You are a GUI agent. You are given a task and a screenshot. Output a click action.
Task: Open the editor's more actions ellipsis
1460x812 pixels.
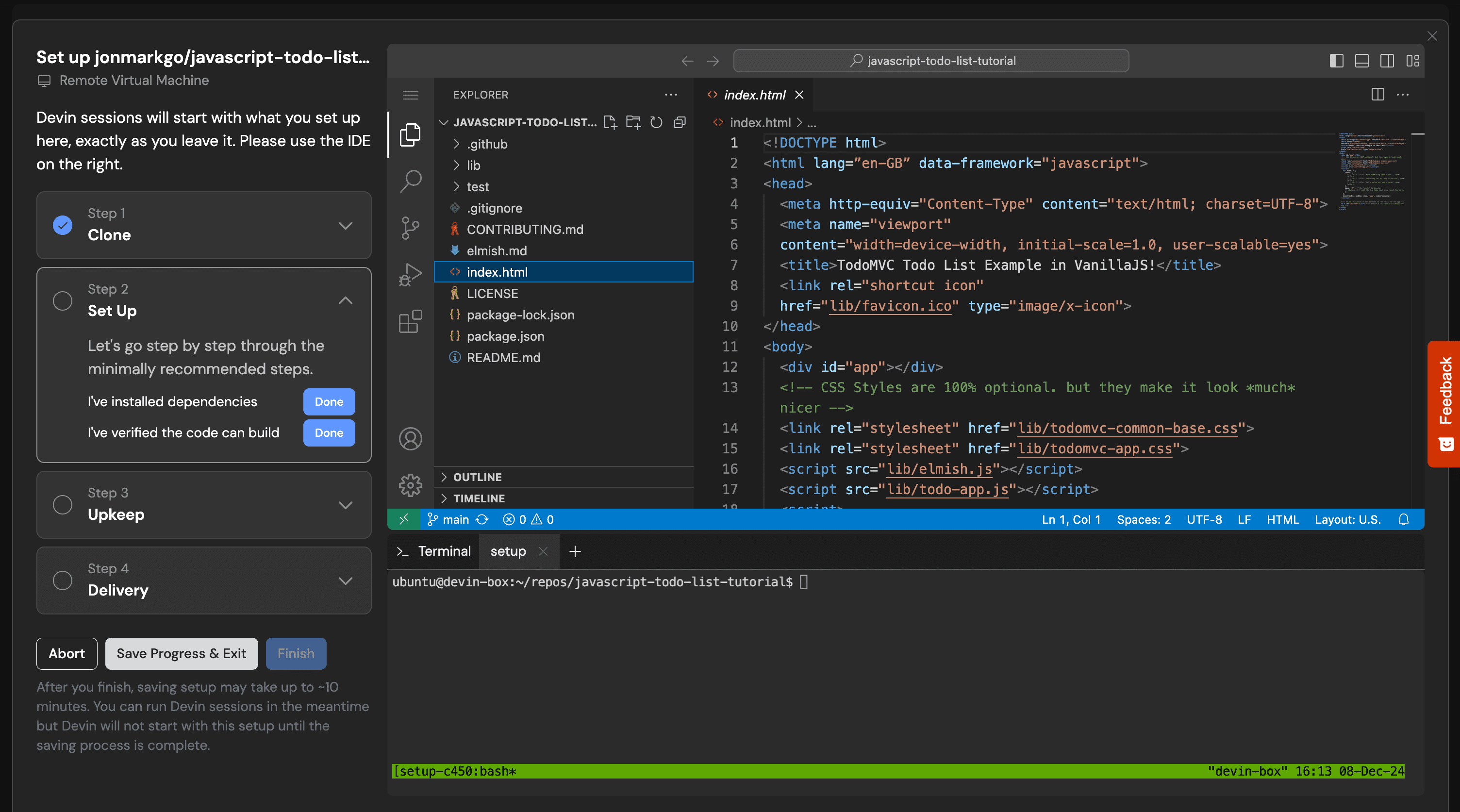click(x=1403, y=95)
